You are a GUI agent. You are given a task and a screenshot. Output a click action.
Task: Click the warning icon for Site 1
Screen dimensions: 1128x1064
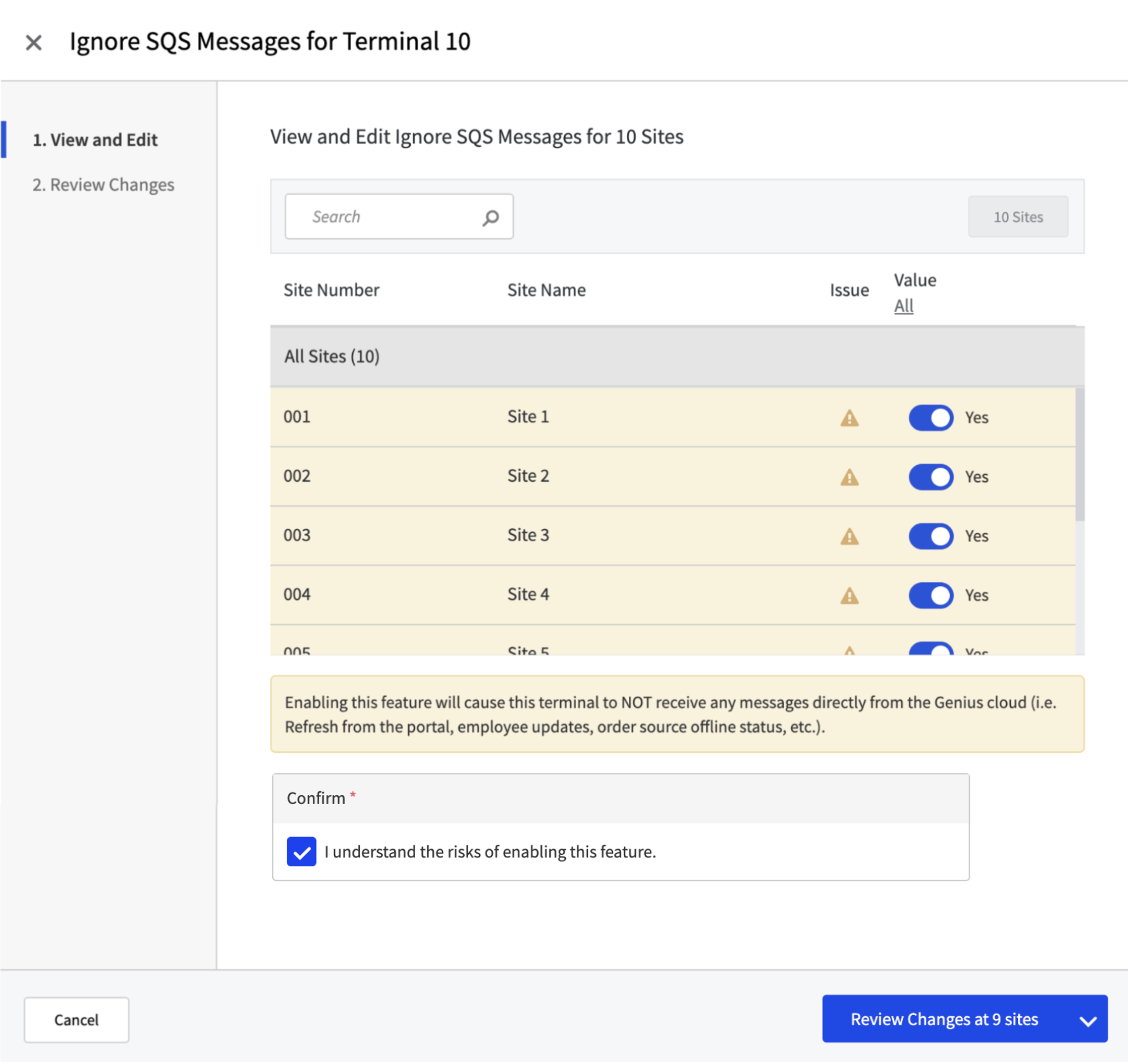tap(849, 418)
